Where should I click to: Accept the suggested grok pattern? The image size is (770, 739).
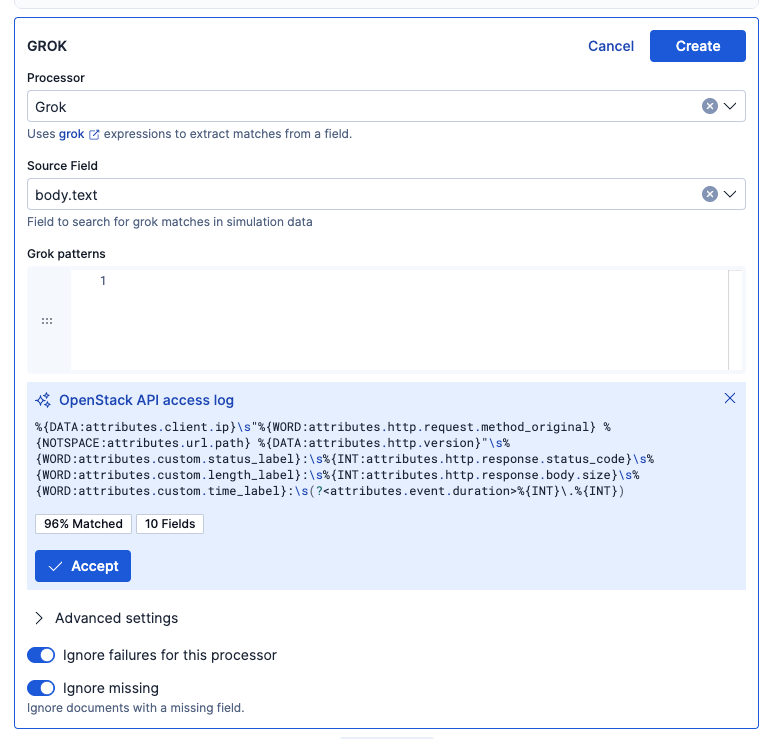83,566
